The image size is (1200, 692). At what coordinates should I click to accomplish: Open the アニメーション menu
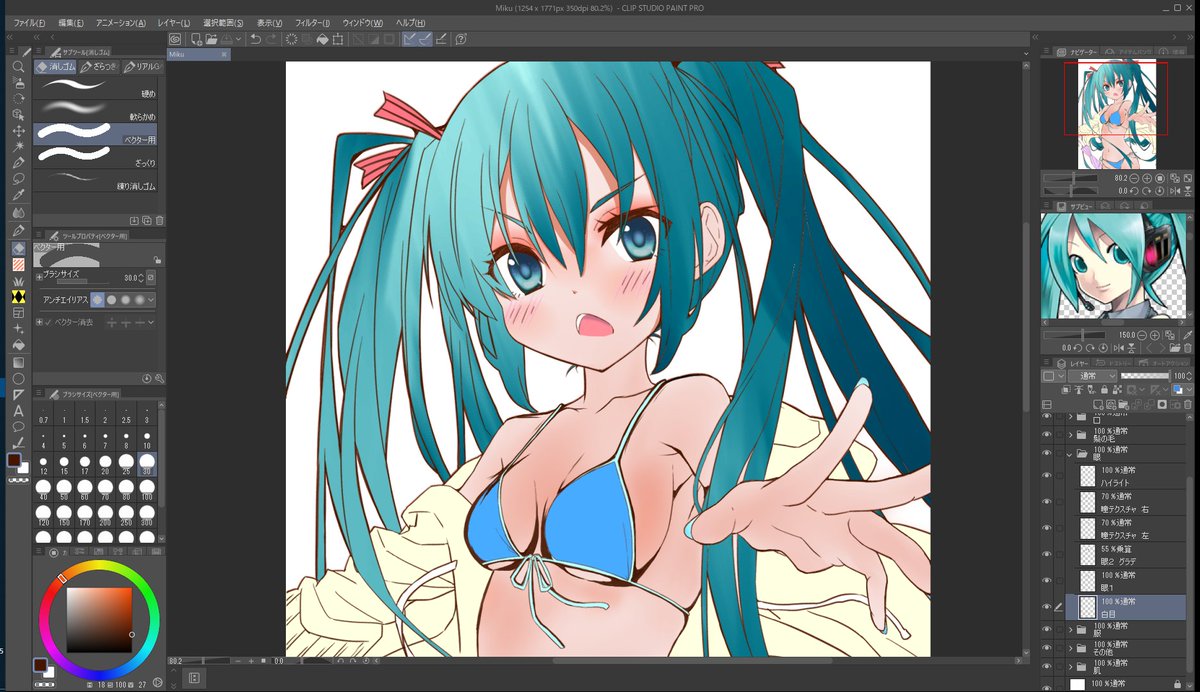point(121,22)
